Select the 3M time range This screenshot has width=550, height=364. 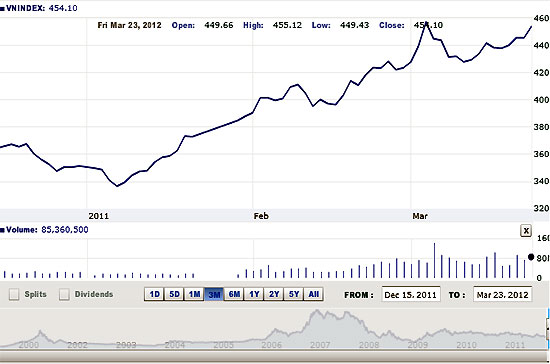click(x=214, y=294)
